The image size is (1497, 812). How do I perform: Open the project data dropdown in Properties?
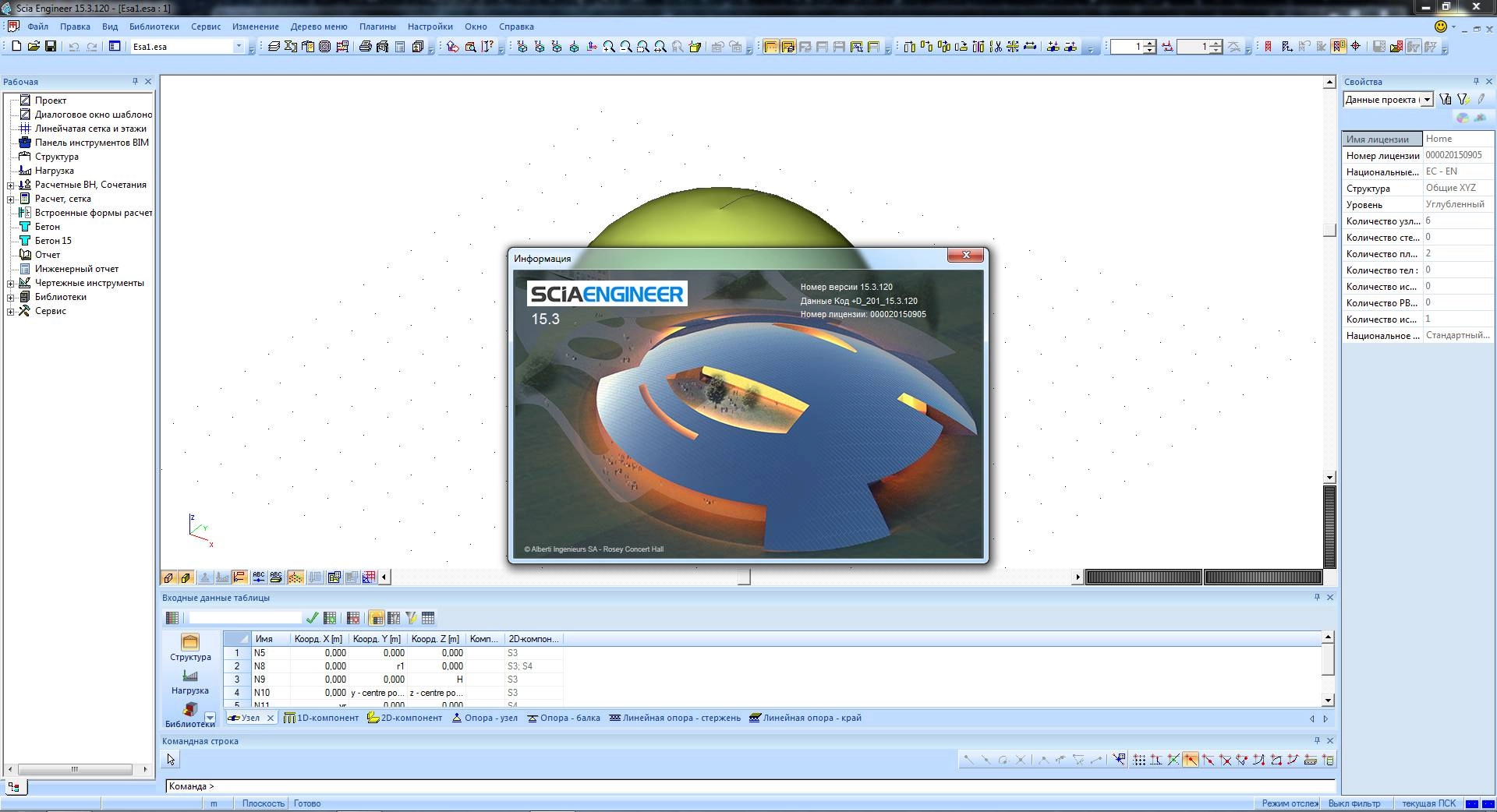(1427, 100)
